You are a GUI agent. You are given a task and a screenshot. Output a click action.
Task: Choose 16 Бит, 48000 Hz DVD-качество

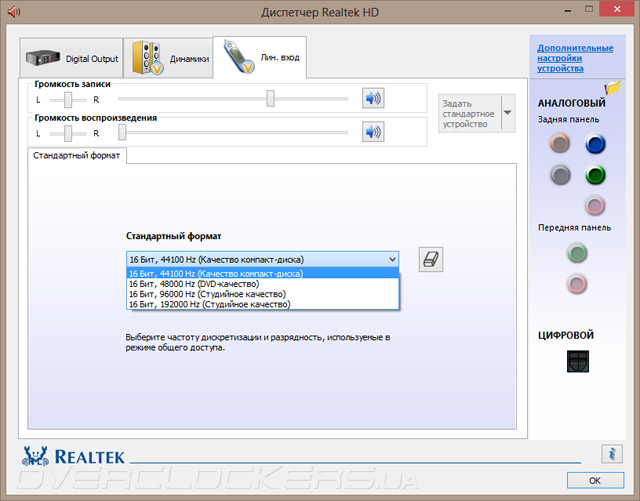pos(262,284)
